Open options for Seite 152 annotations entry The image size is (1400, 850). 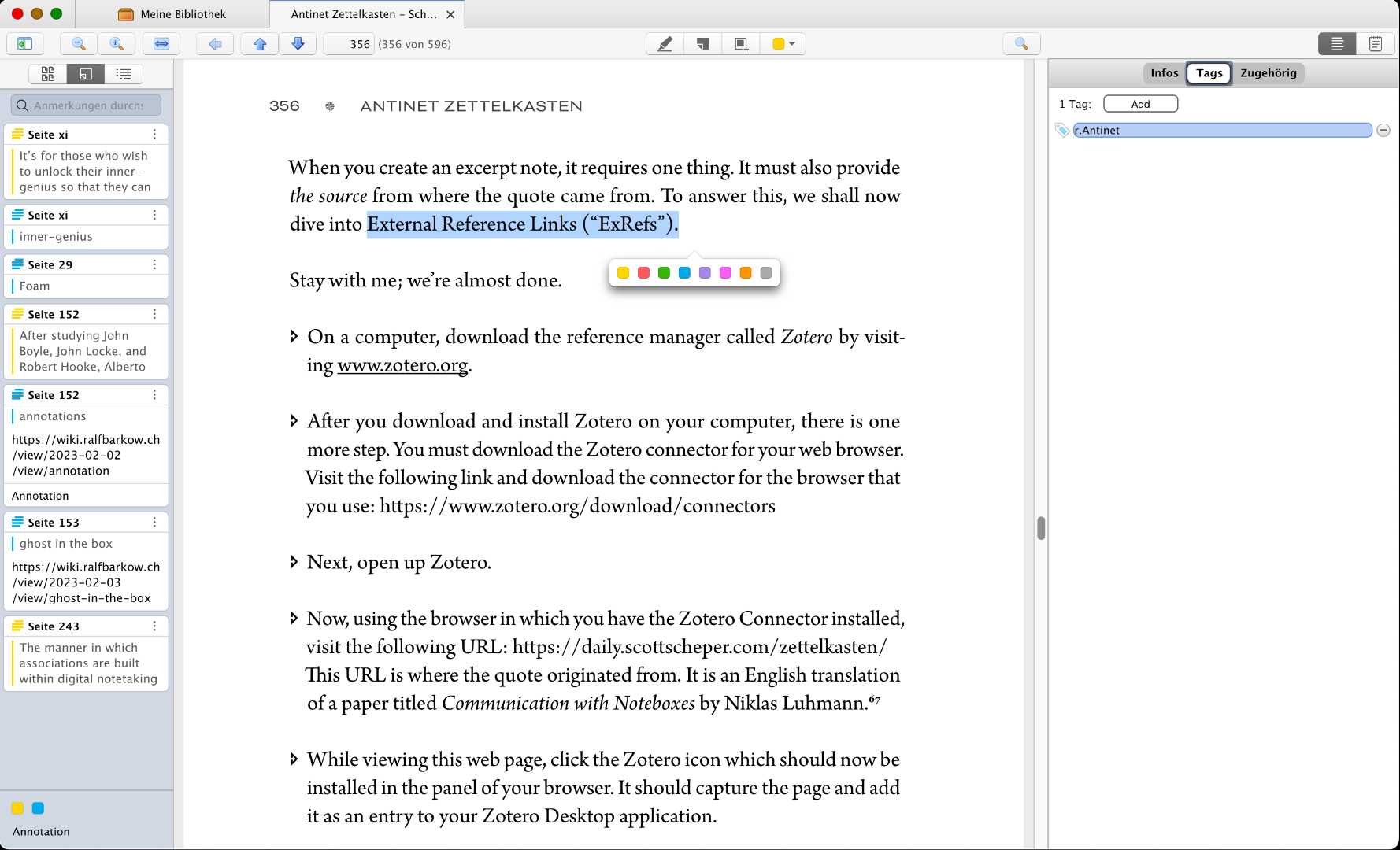(x=154, y=395)
